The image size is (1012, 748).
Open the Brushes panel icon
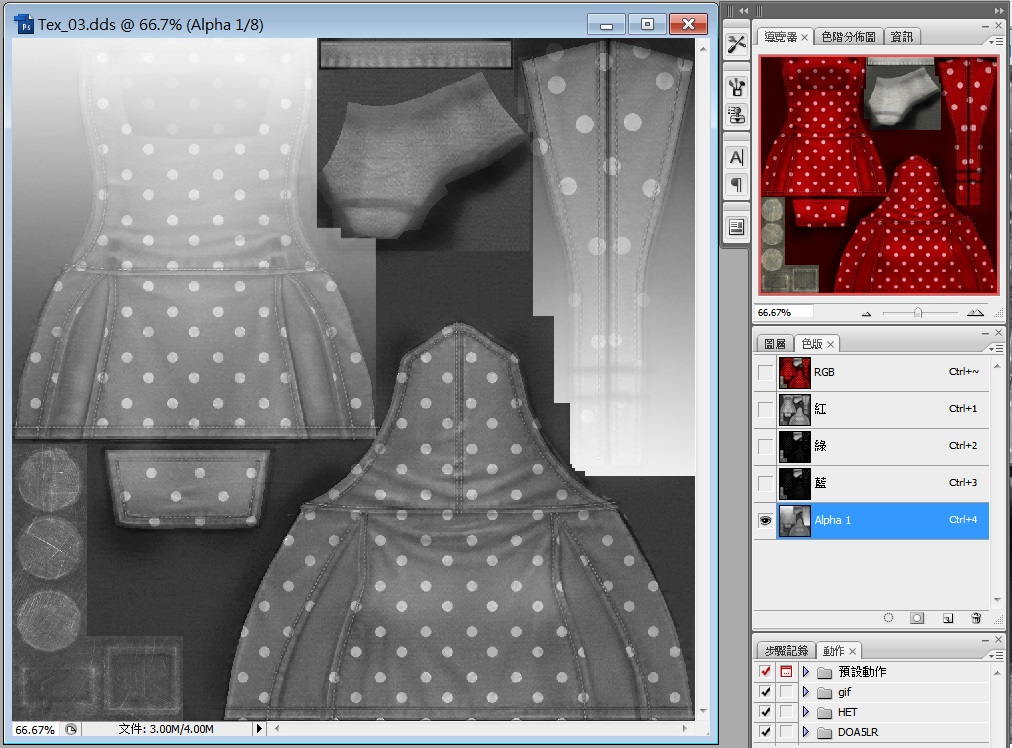click(736, 87)
